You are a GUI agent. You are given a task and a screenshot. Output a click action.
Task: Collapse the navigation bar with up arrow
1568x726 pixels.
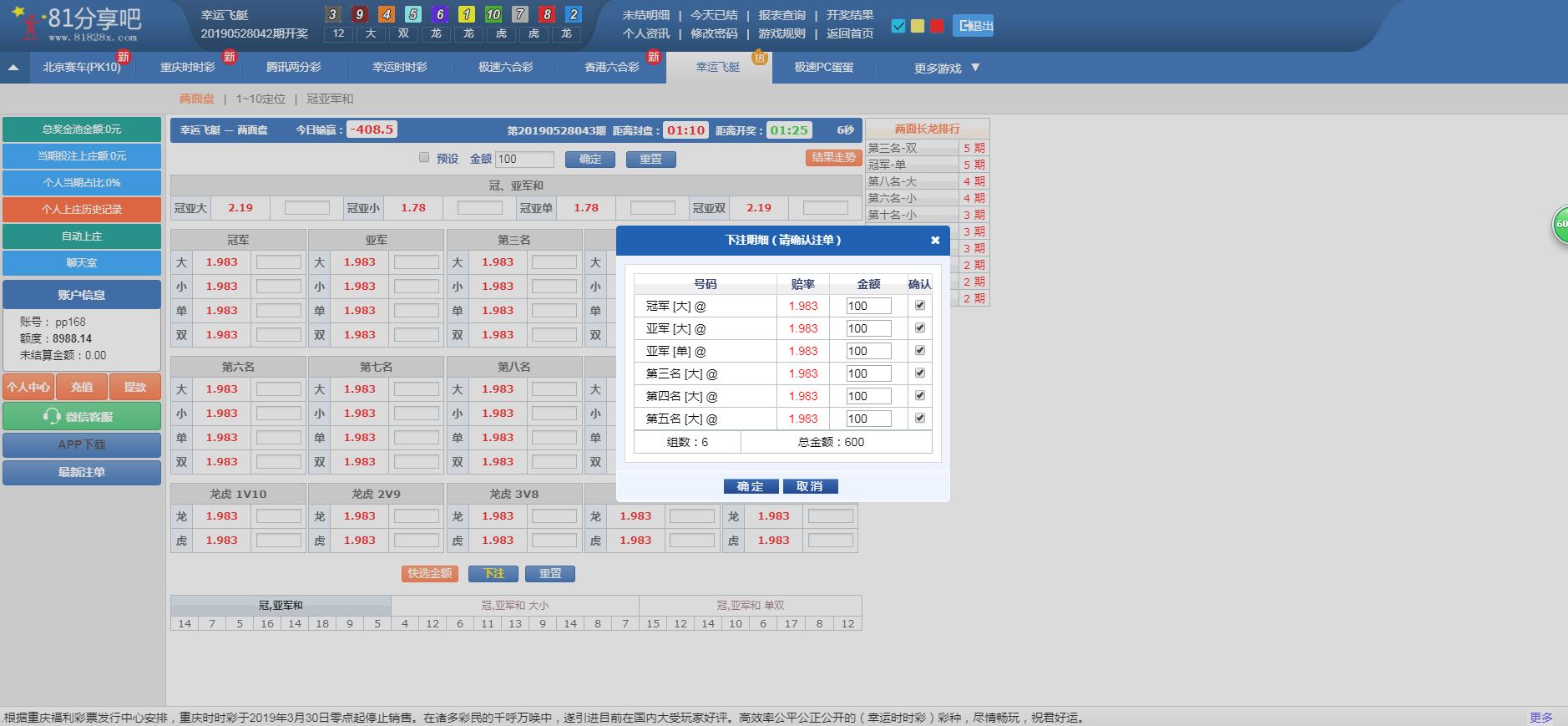click(x=13, y=68)
